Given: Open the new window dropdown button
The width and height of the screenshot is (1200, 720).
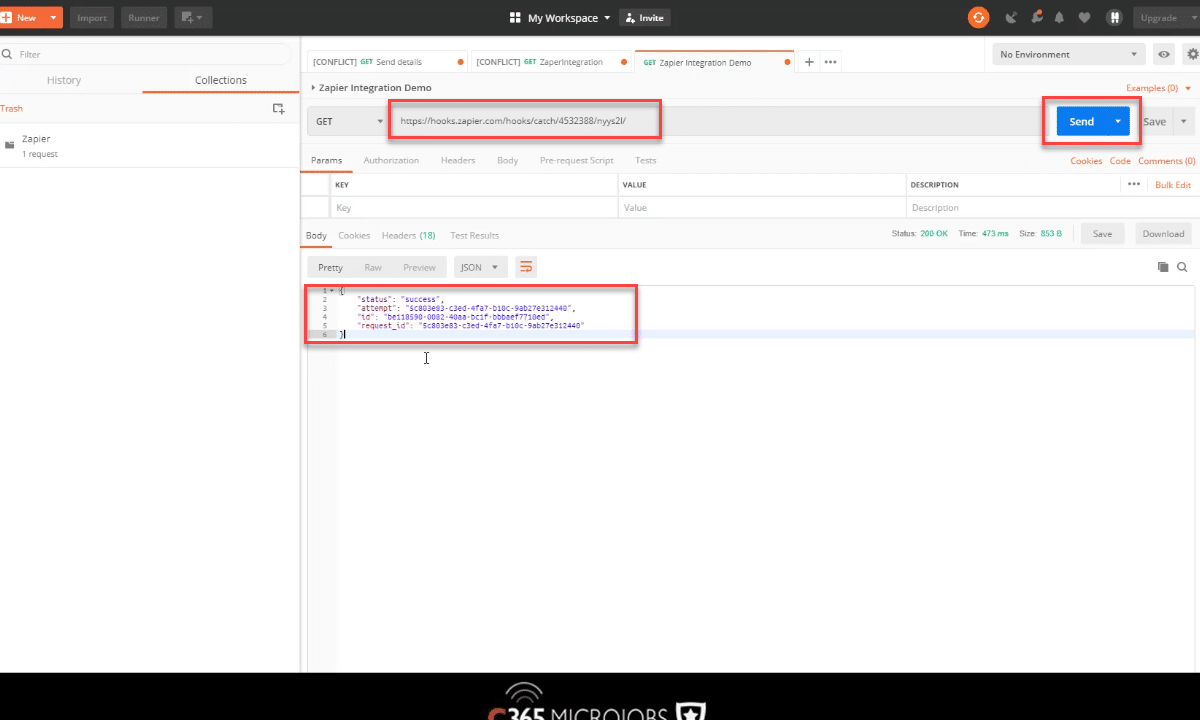Looking at the screenshot, I should click(192, 18).
